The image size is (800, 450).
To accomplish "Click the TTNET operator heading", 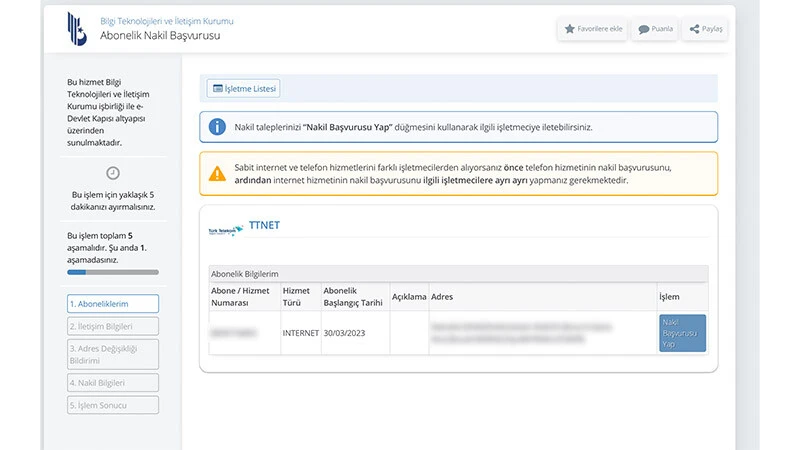I will tap(264, 225).
